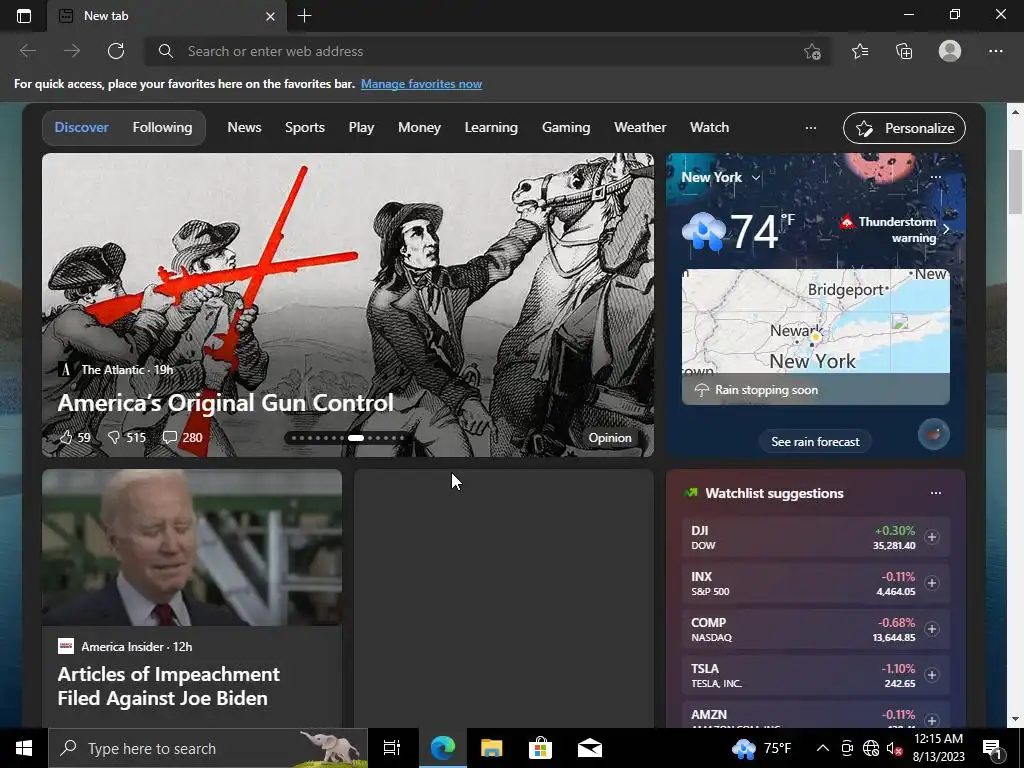Open the Windows Start menu
This screenshot has height=768, width=1024.
click(x=24, y=748)
